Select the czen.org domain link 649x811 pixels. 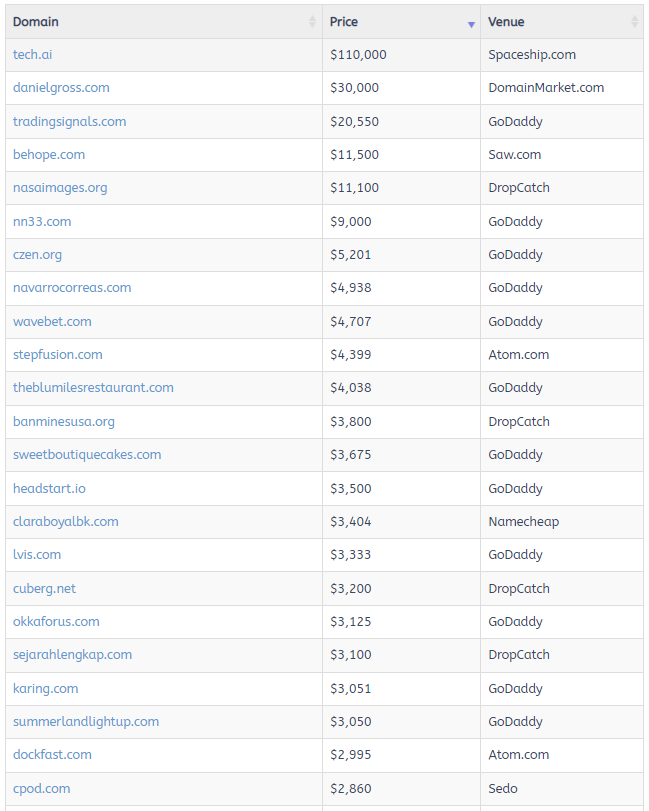click(x=37, y=255)
